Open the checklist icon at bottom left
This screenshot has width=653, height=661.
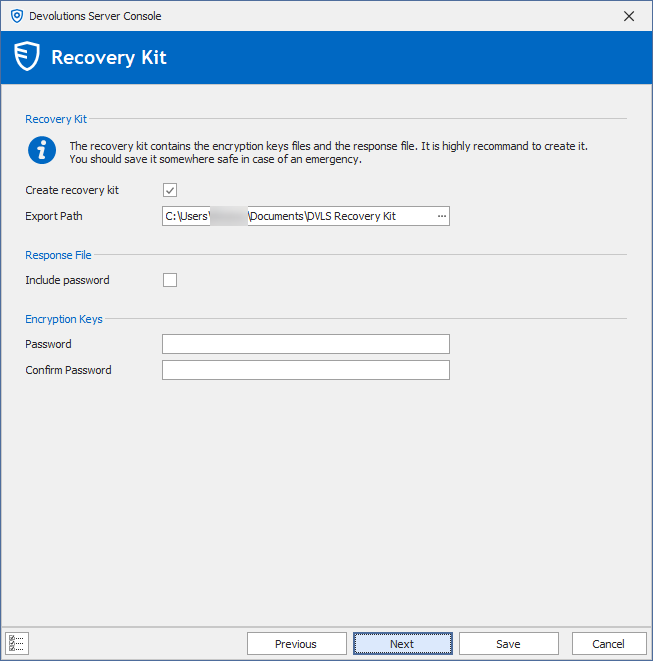click(x=17, y=643)
